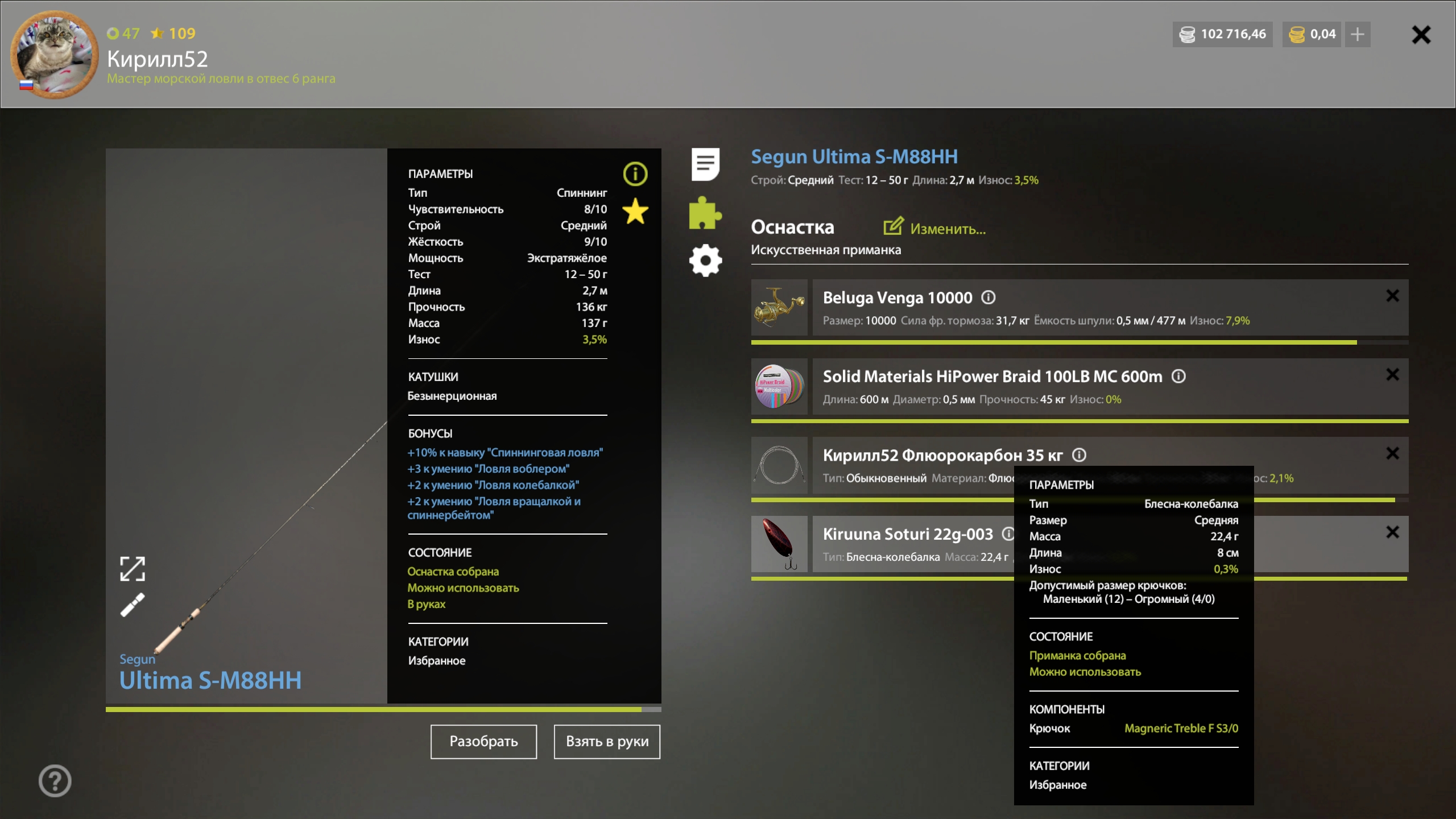Open the help question mark icon
This screenshot has height=819, width=1456.
click(55, 781)
